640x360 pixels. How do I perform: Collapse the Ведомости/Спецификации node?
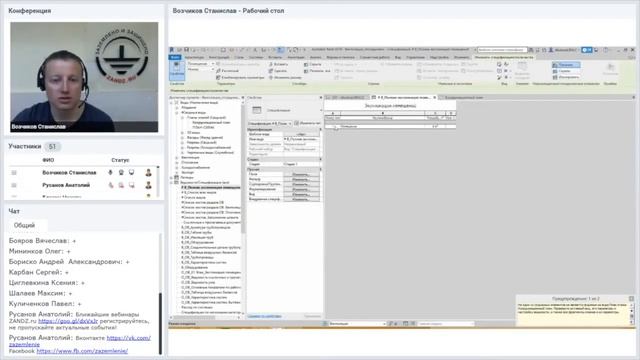172,182
